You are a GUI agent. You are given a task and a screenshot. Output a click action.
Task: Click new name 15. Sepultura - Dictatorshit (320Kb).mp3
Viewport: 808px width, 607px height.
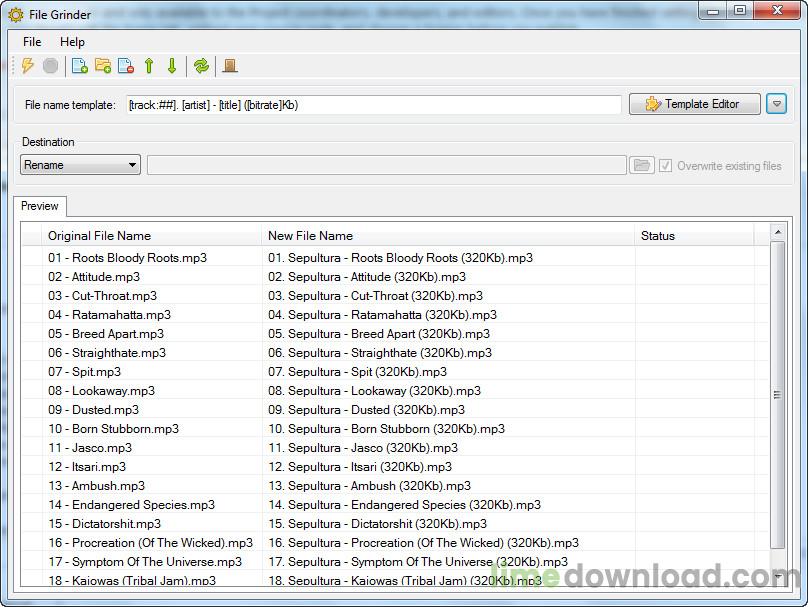click(x=377, y=524)
